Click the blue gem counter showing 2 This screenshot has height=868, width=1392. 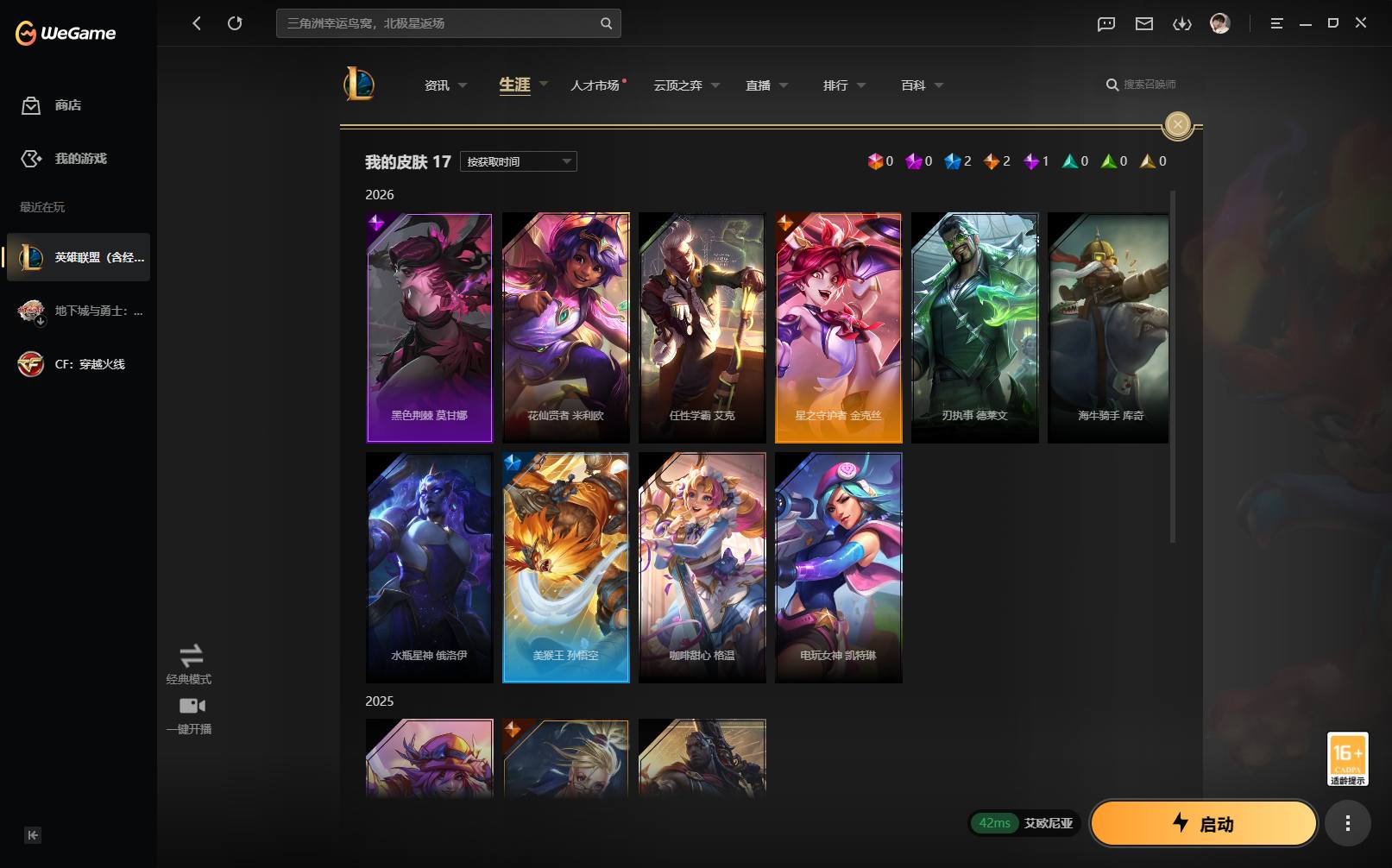[x=957, y=161]
